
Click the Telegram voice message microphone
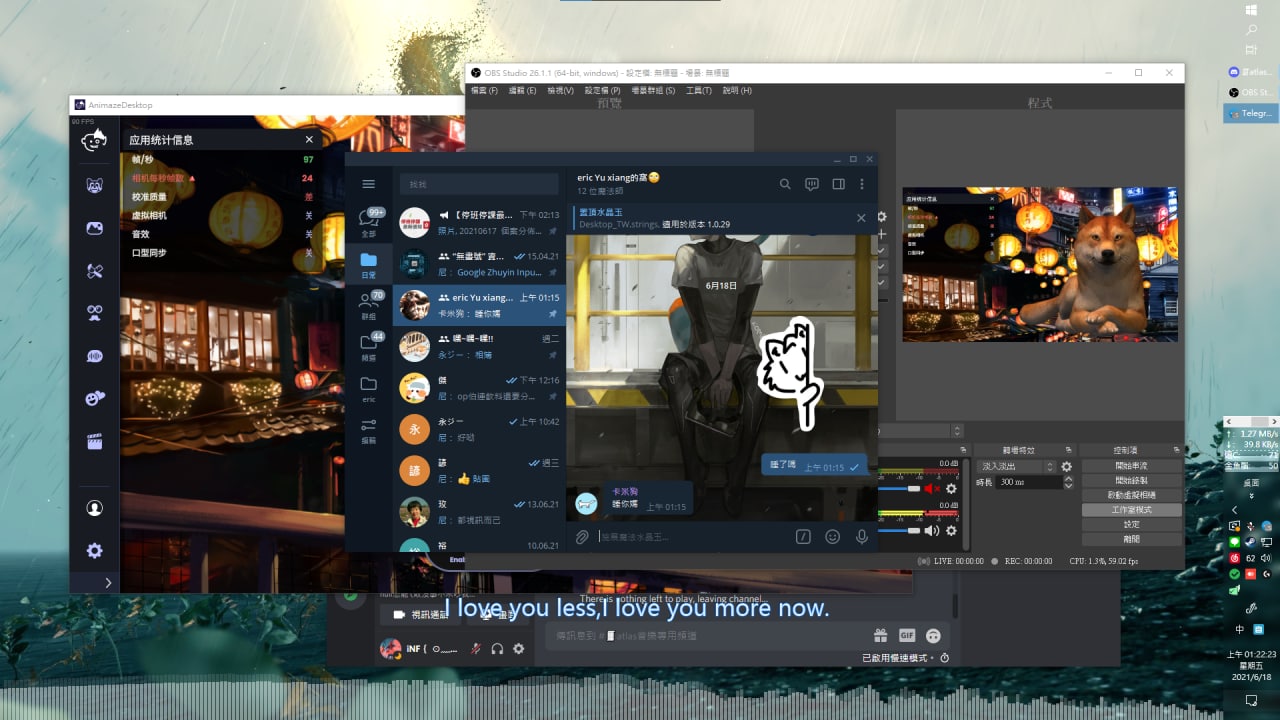[x=861, y=537]
